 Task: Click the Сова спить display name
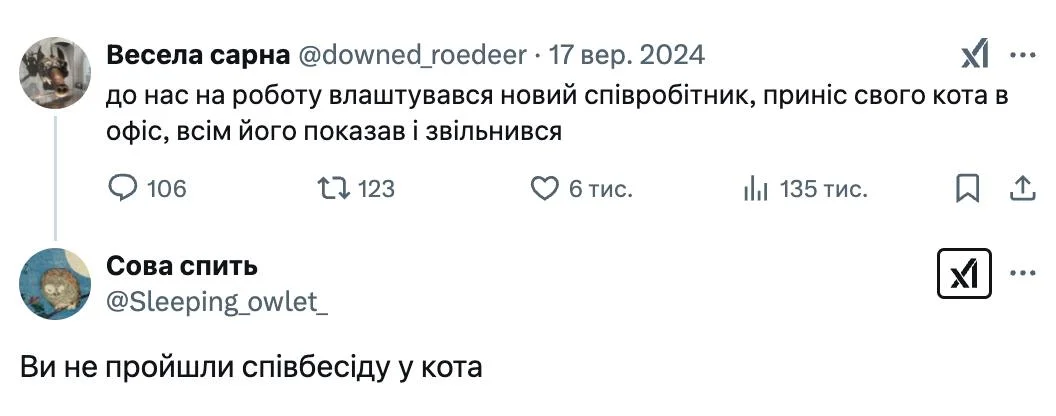(x=182, y=265)
